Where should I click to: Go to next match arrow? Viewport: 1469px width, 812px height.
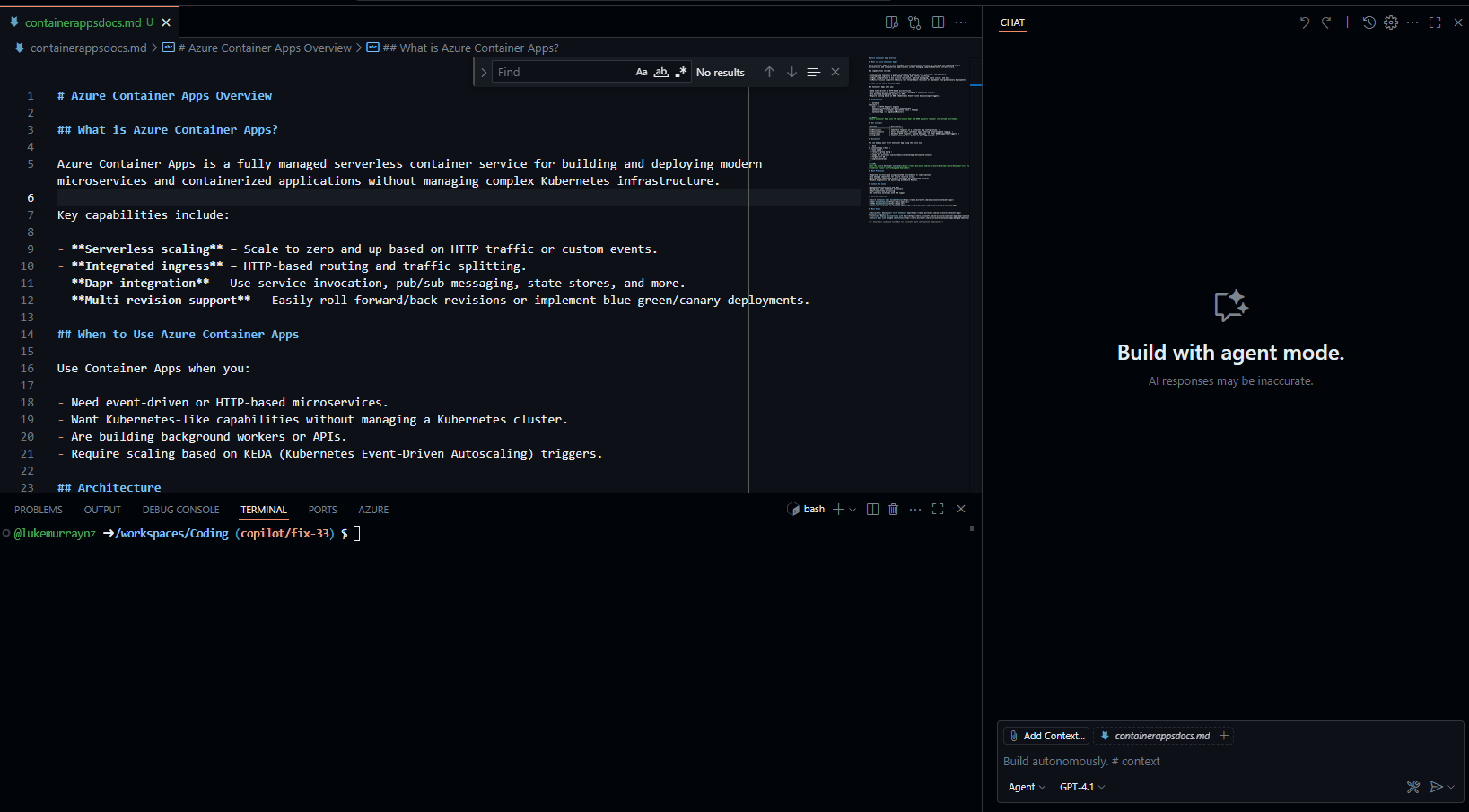point(791,72)
